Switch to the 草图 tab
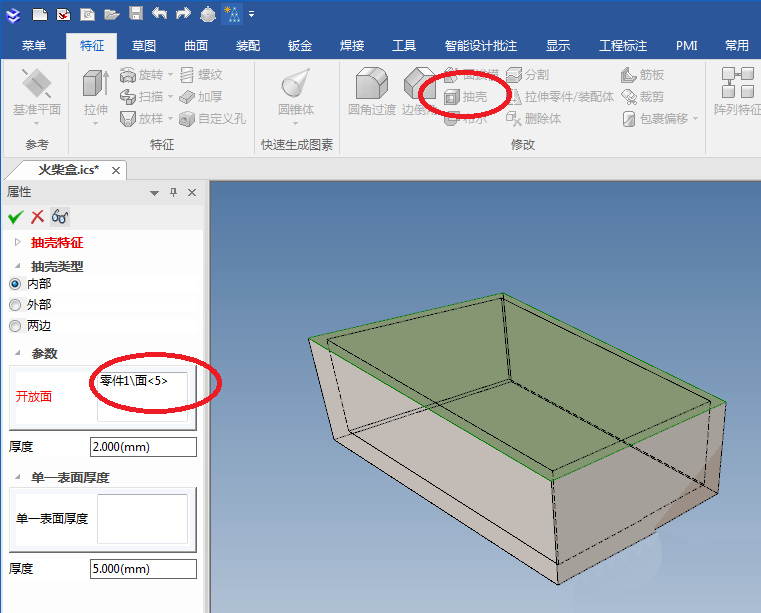Screen dimensions: 761x613 click(144, 46)
